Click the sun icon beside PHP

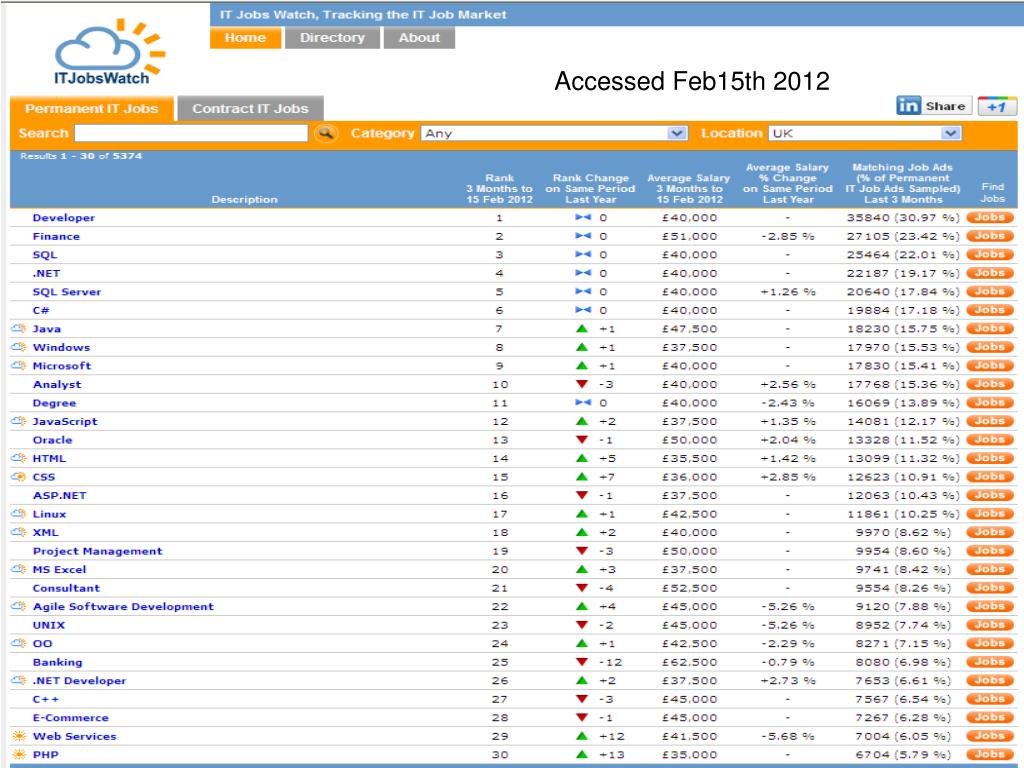(x=19, y=754)
